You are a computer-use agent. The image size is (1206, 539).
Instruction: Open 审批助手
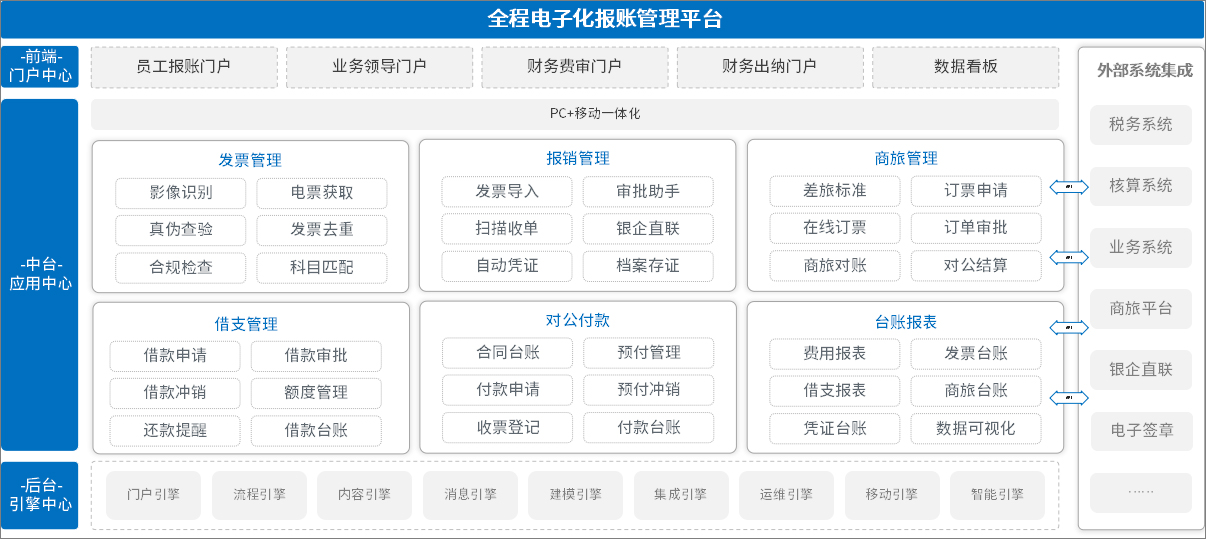point(648,191)
